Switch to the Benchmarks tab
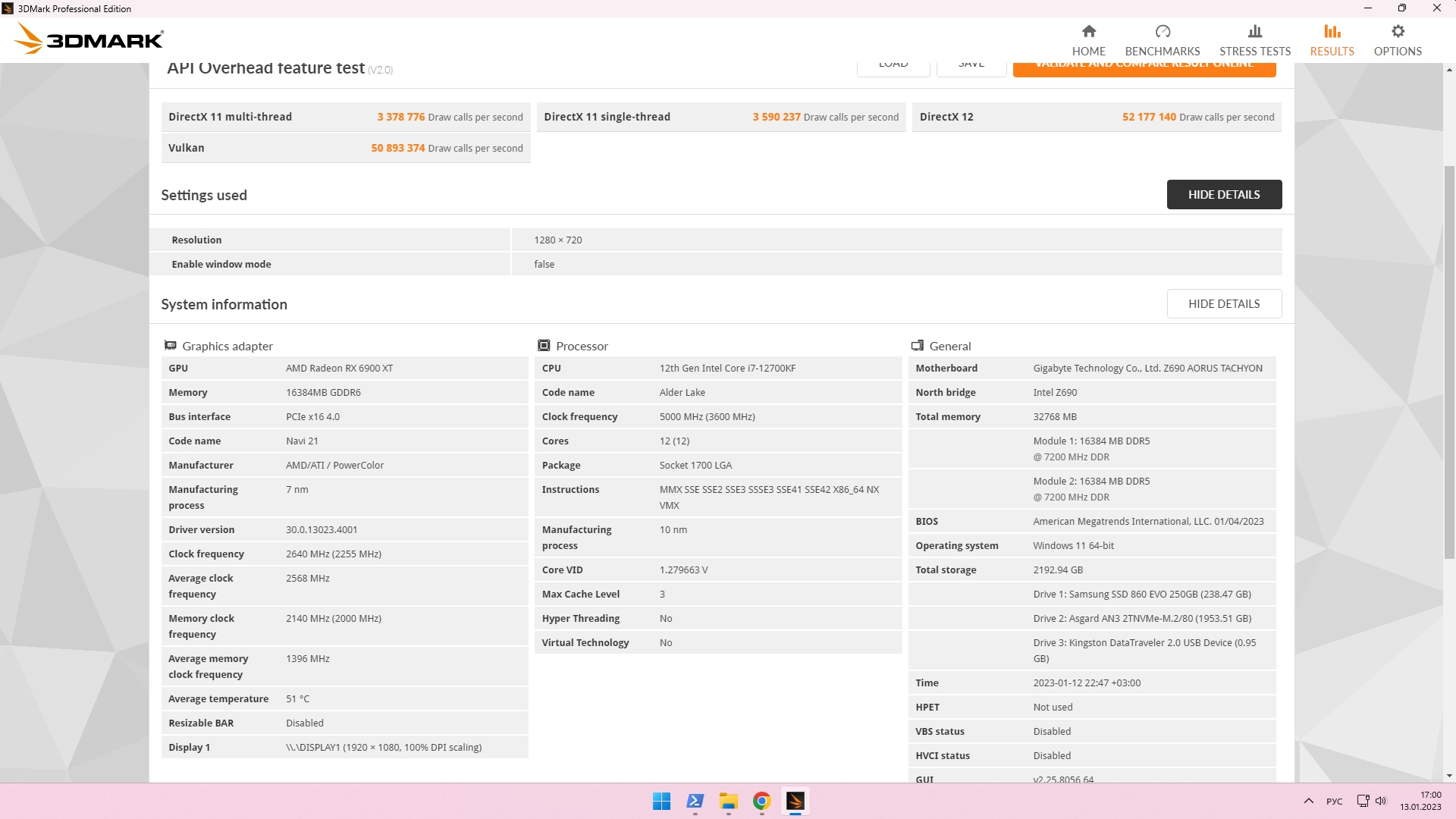The width and height of the screenshot is (1456, 819). [x=1162, y=51]
